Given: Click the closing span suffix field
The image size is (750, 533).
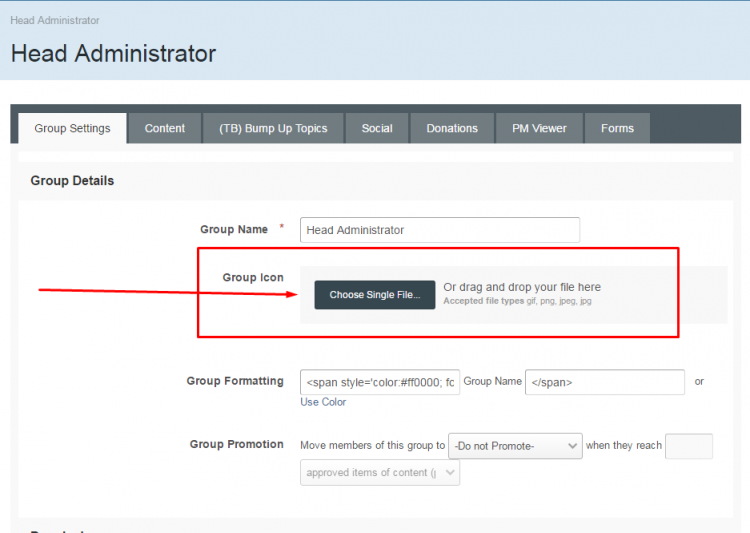Looking at the screenshot, I should (x=605, y=382).
